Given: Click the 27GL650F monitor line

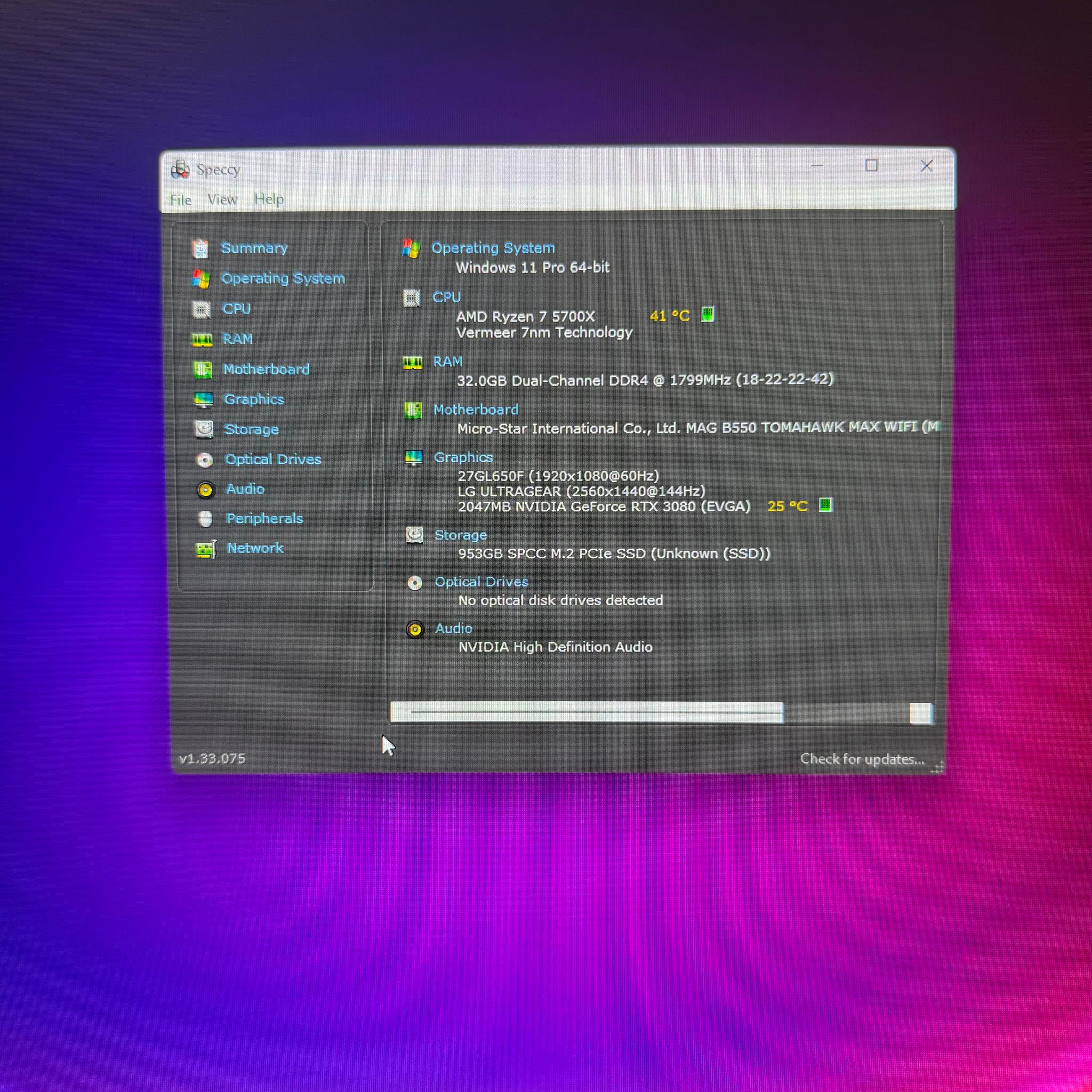Looking at the screenshot, I should coord(558,476).
